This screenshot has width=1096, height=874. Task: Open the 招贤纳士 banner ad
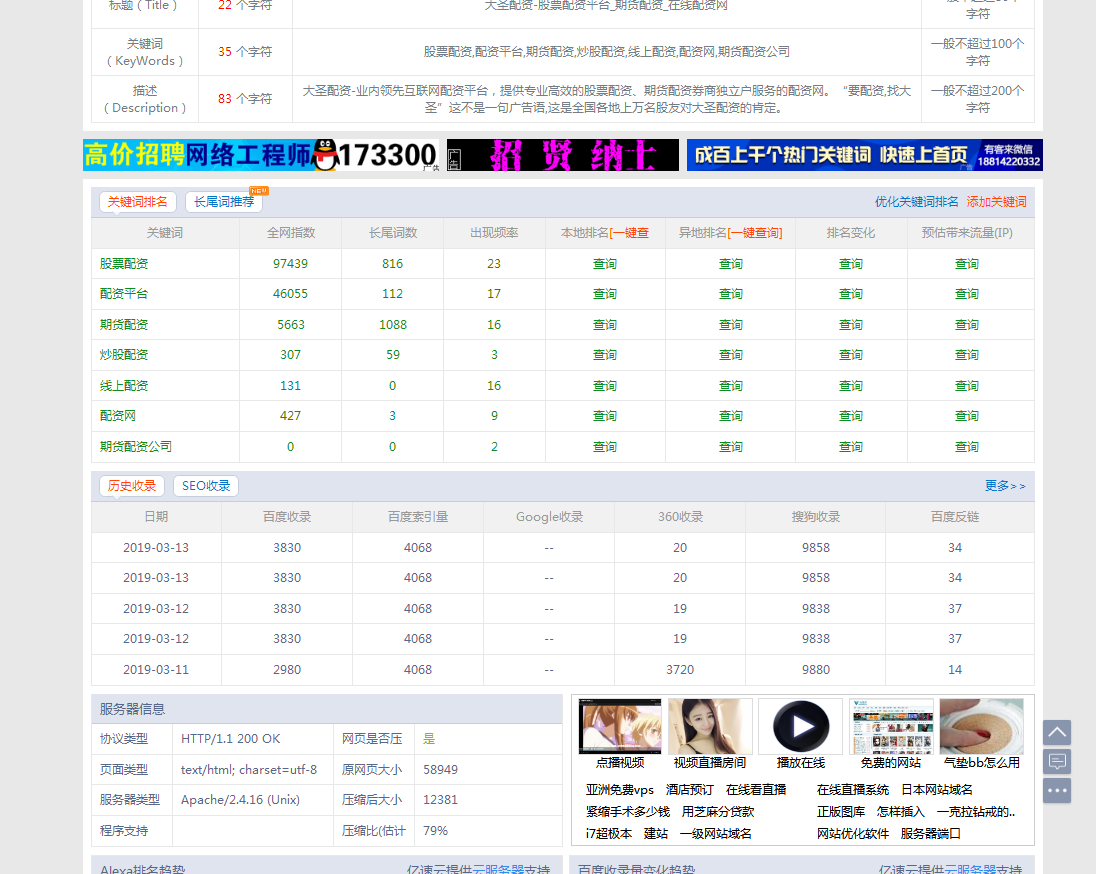pos(563,155)
